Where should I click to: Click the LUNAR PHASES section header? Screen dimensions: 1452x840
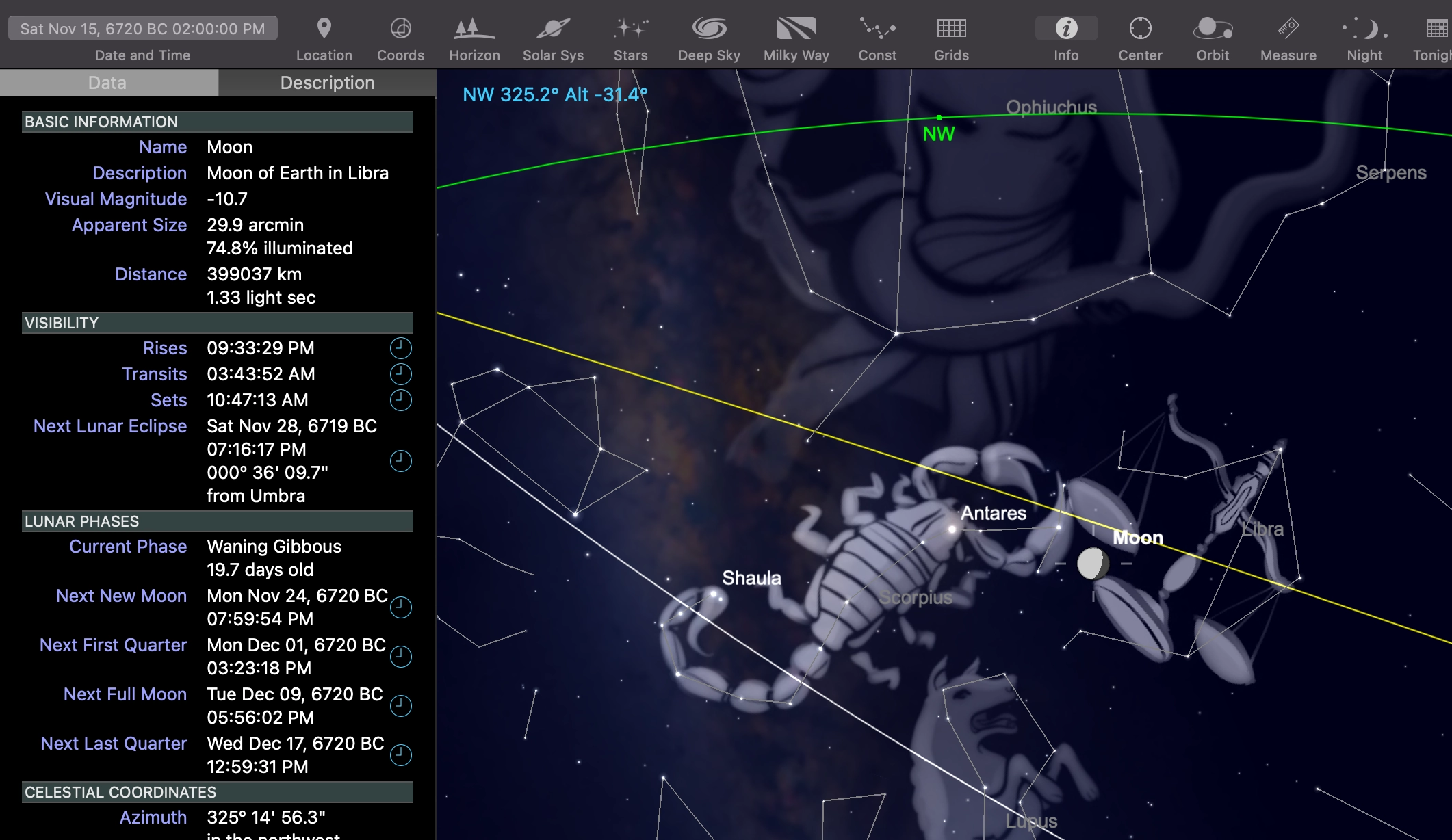point(218,521)
